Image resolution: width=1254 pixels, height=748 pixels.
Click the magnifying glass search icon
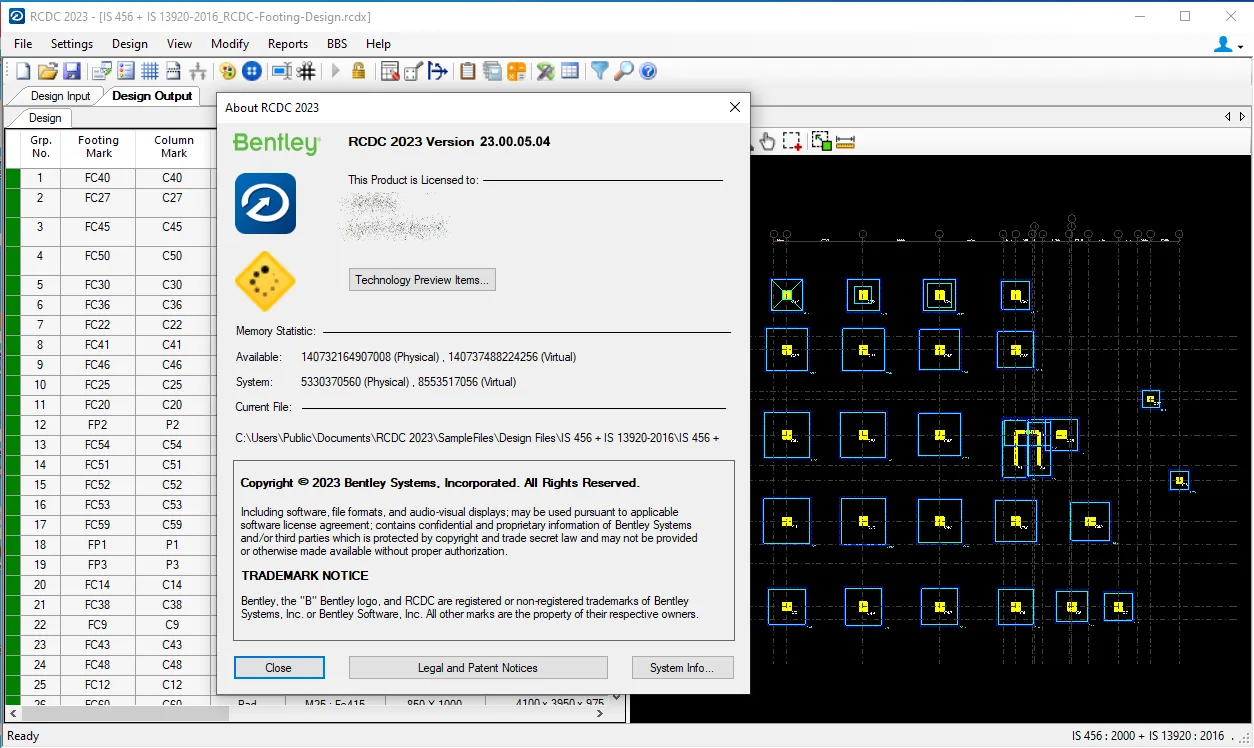pos(623,71)
